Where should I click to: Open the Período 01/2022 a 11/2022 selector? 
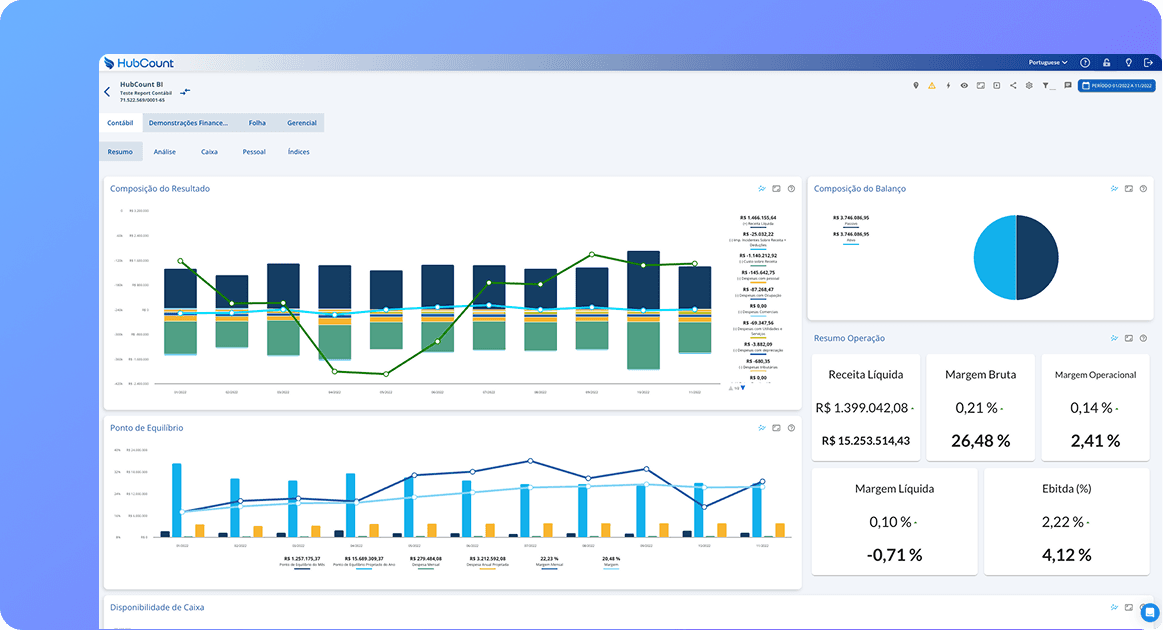pos(1117,86)
